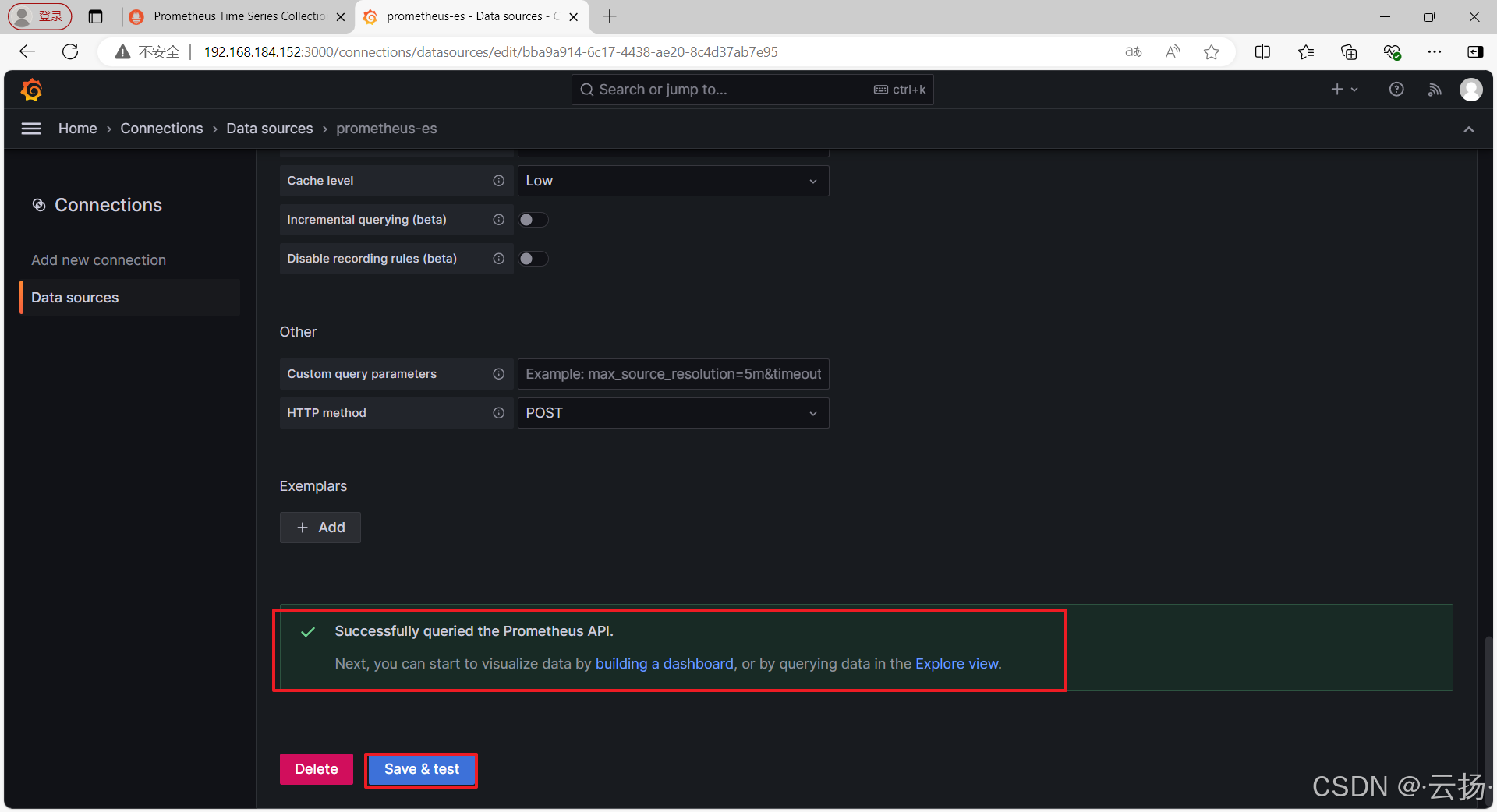Image resolution: width=1497 pixels, height=812 pixels.
Task: Refresh the page
Action: pyautogui.click(x=70, y=52)
